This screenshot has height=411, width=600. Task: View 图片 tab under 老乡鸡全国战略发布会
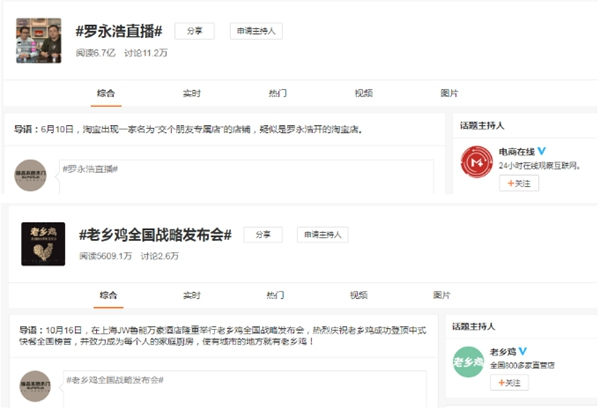pos(441,296)
